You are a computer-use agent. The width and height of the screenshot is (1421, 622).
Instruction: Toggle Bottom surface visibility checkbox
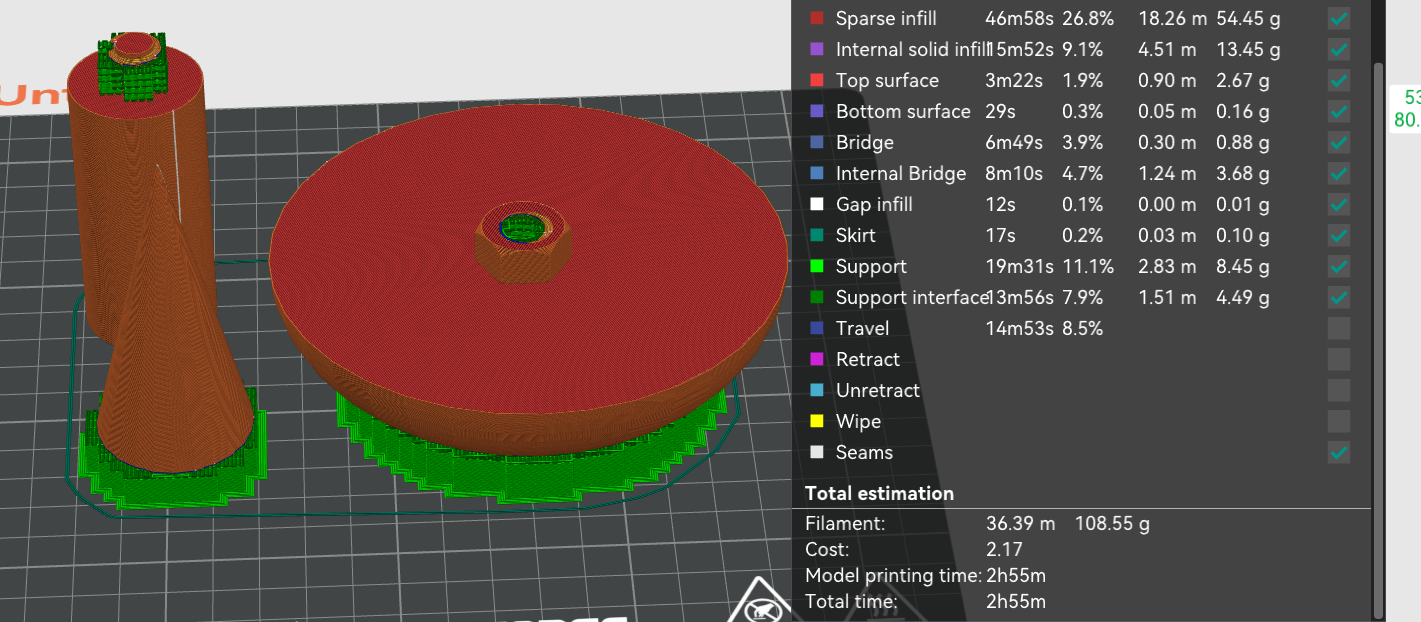coord(1339,111)
